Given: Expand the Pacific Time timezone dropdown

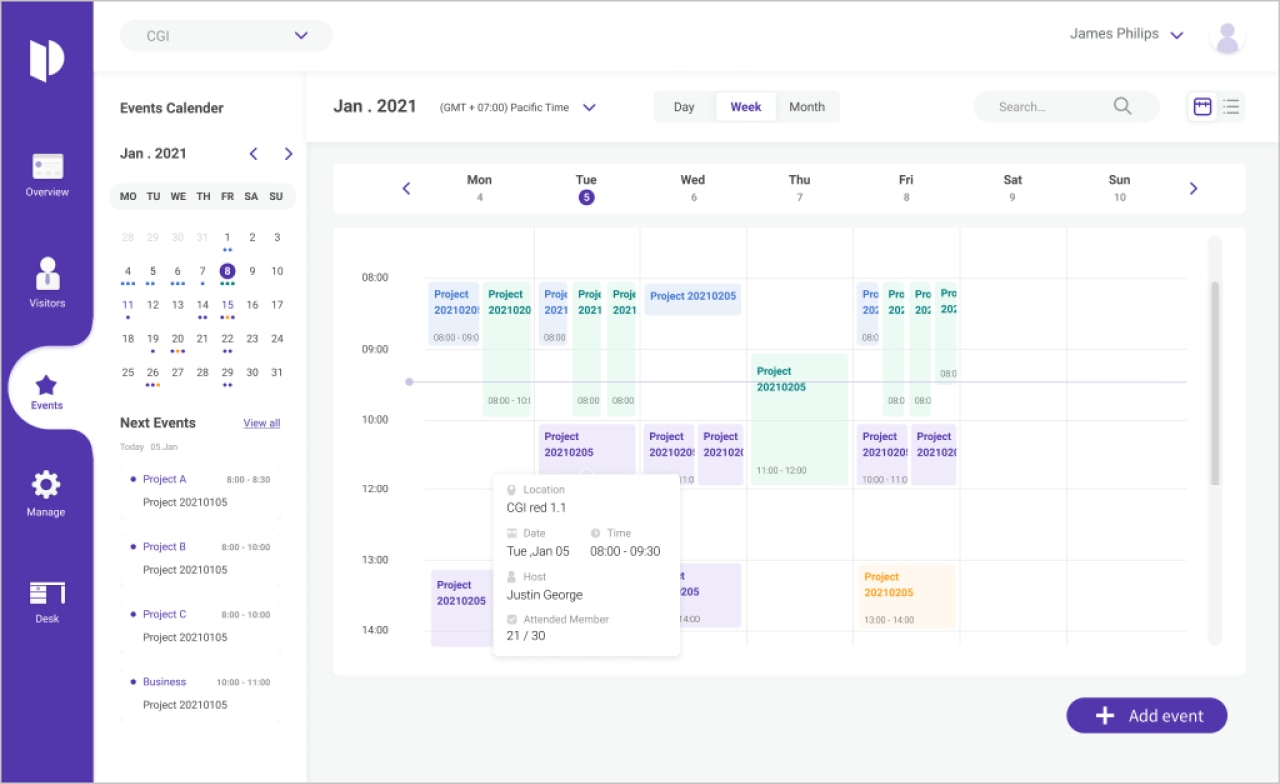Looking at the screenshot, I should click(589, 108).
